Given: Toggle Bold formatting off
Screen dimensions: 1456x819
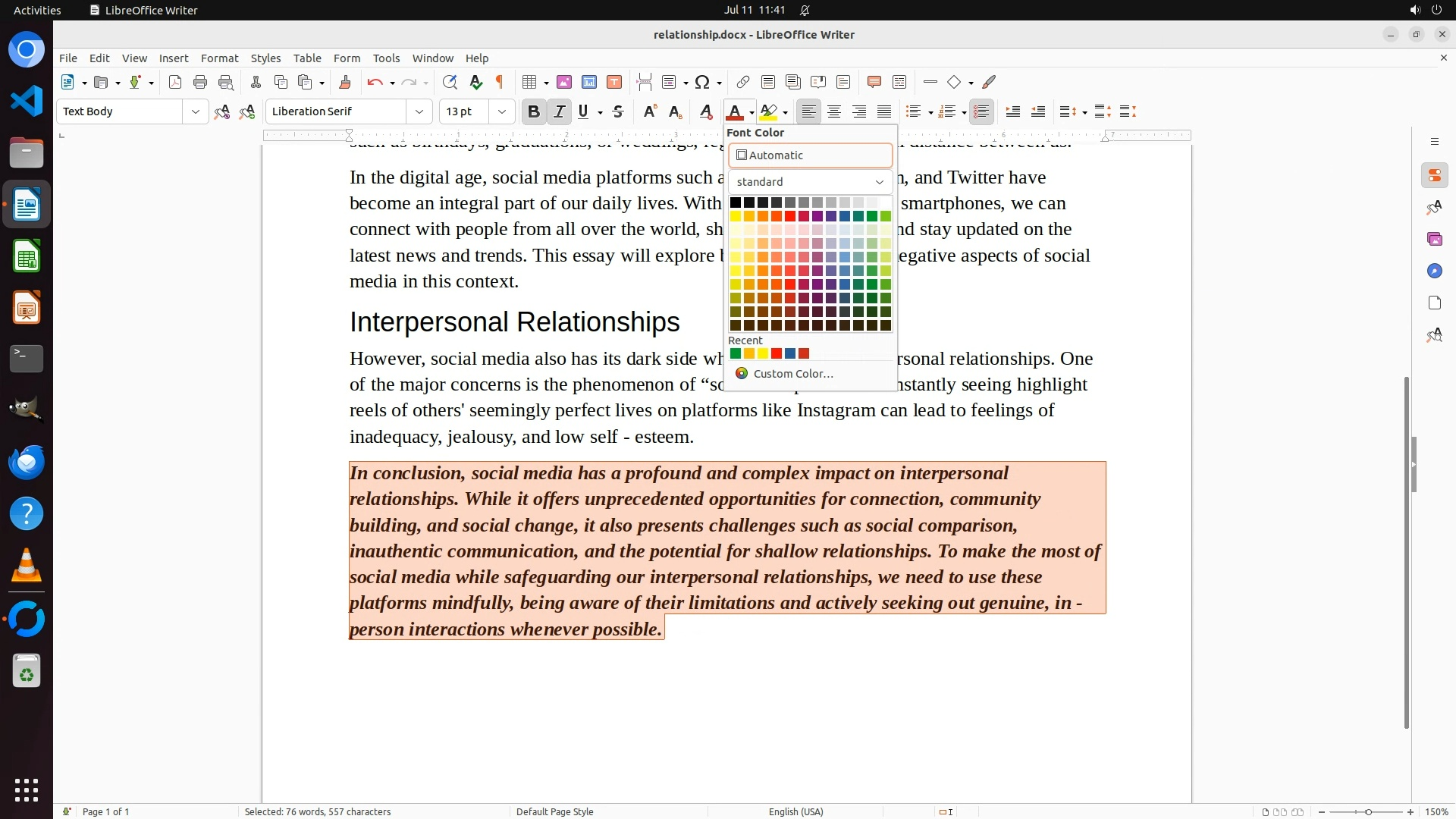Looking at the screenshot, I should pos(534,112).
